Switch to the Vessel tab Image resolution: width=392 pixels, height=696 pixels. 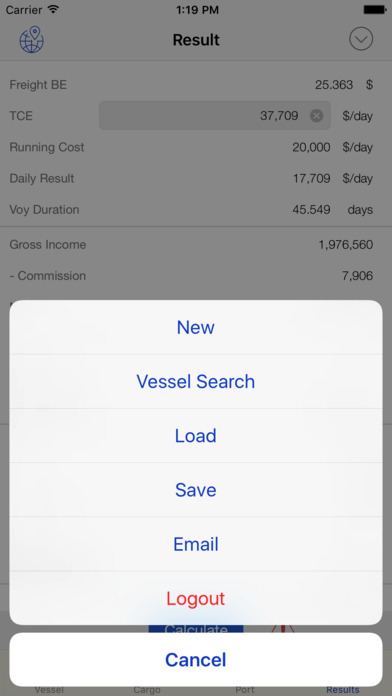tap(49, 690)
